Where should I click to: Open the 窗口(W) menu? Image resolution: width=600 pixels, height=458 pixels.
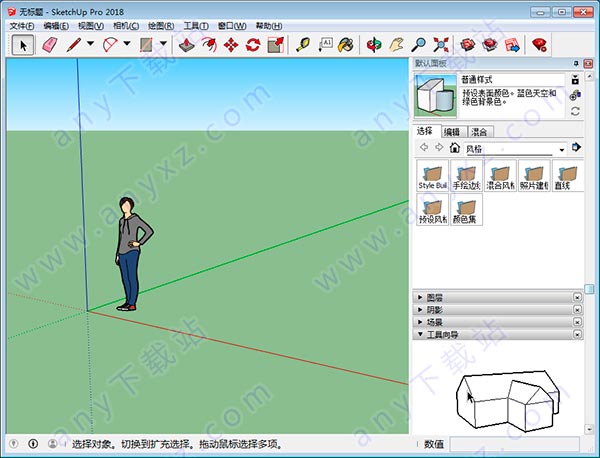point(232,26)
